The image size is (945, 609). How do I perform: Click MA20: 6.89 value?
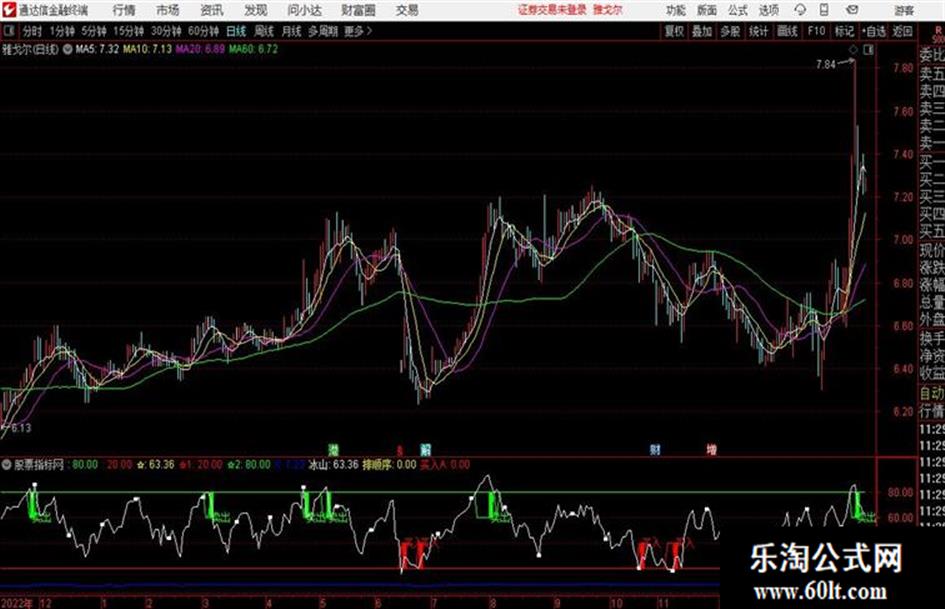click(200, 49)
